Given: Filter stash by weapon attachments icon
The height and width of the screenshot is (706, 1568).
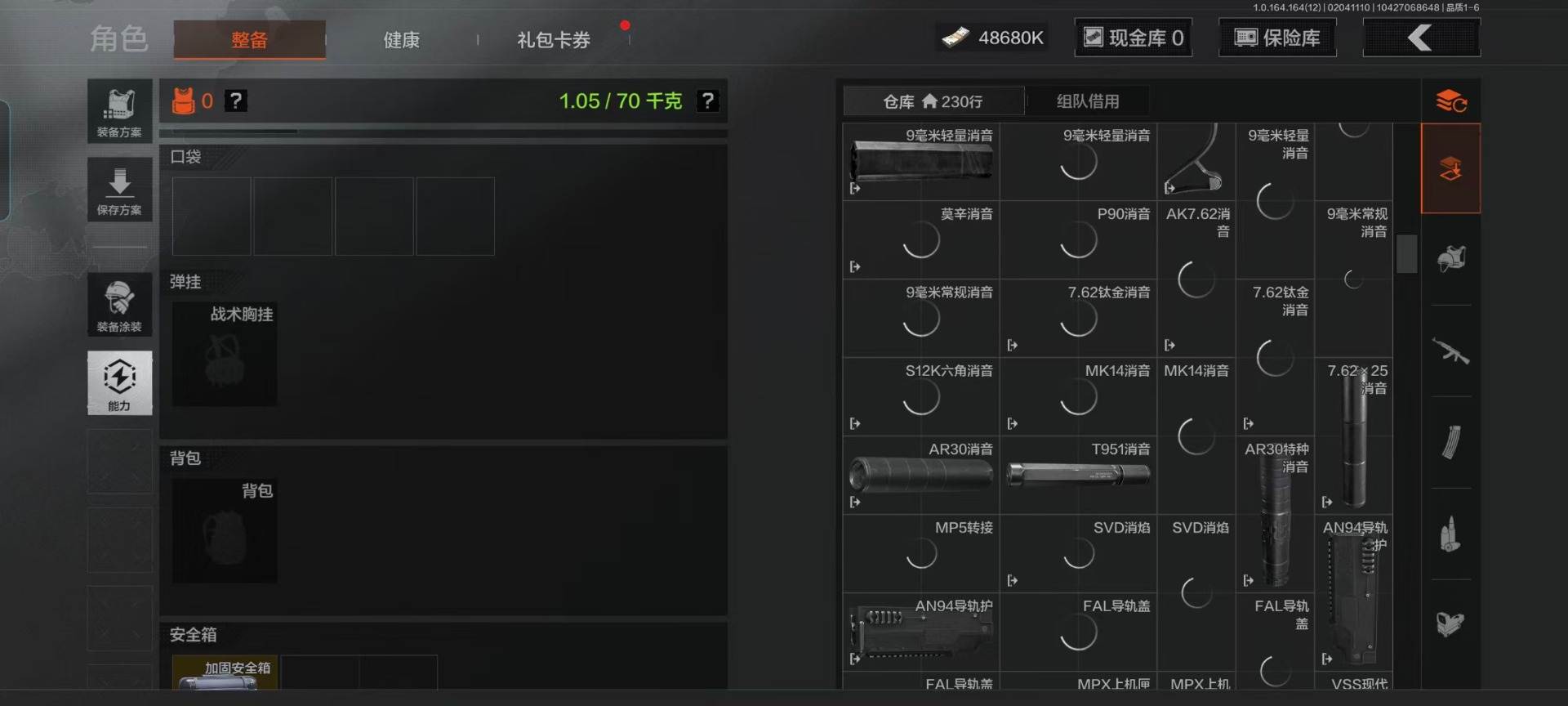Looking at the screenshot, I should click(x=1451, y=624).
